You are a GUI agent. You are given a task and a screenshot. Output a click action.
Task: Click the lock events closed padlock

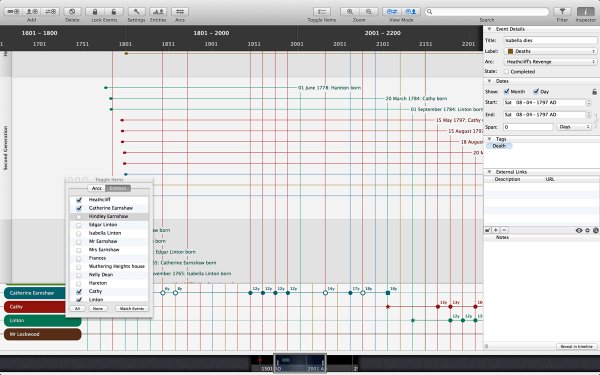pyautogui.click(x=95, y=12)
